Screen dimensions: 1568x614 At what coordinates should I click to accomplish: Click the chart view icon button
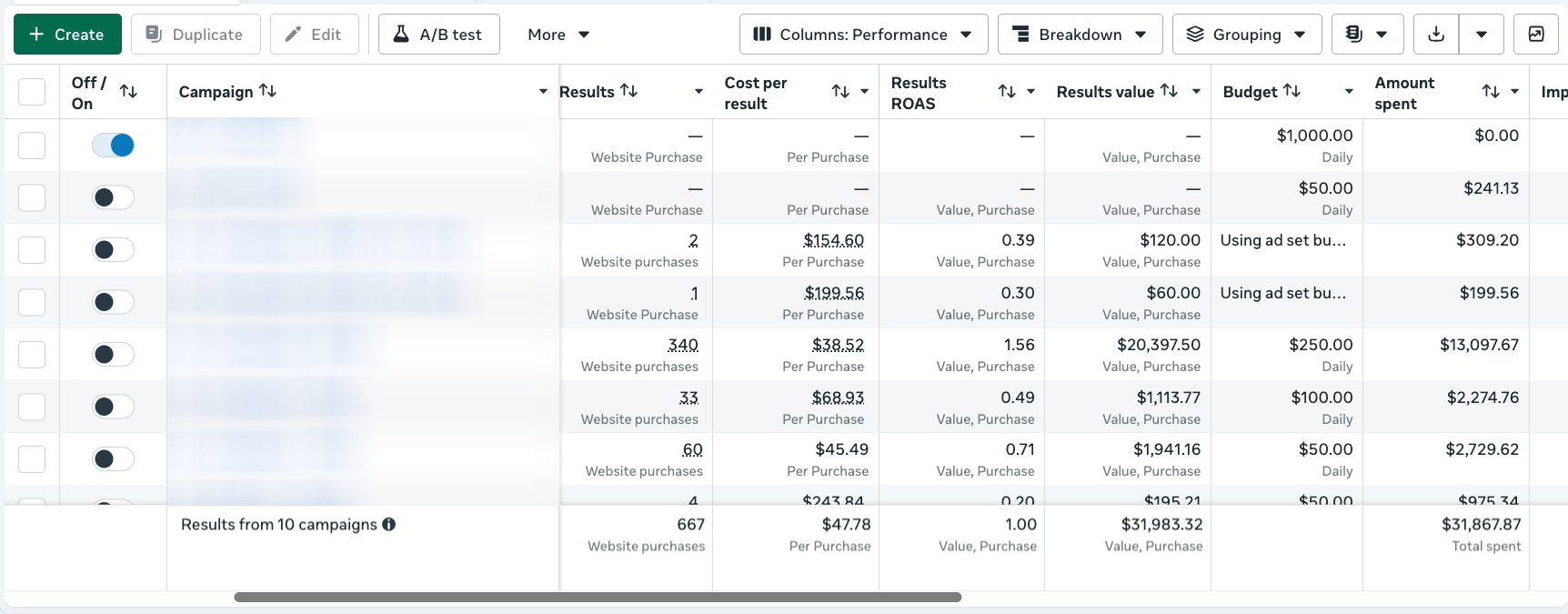coord(1536,35)
